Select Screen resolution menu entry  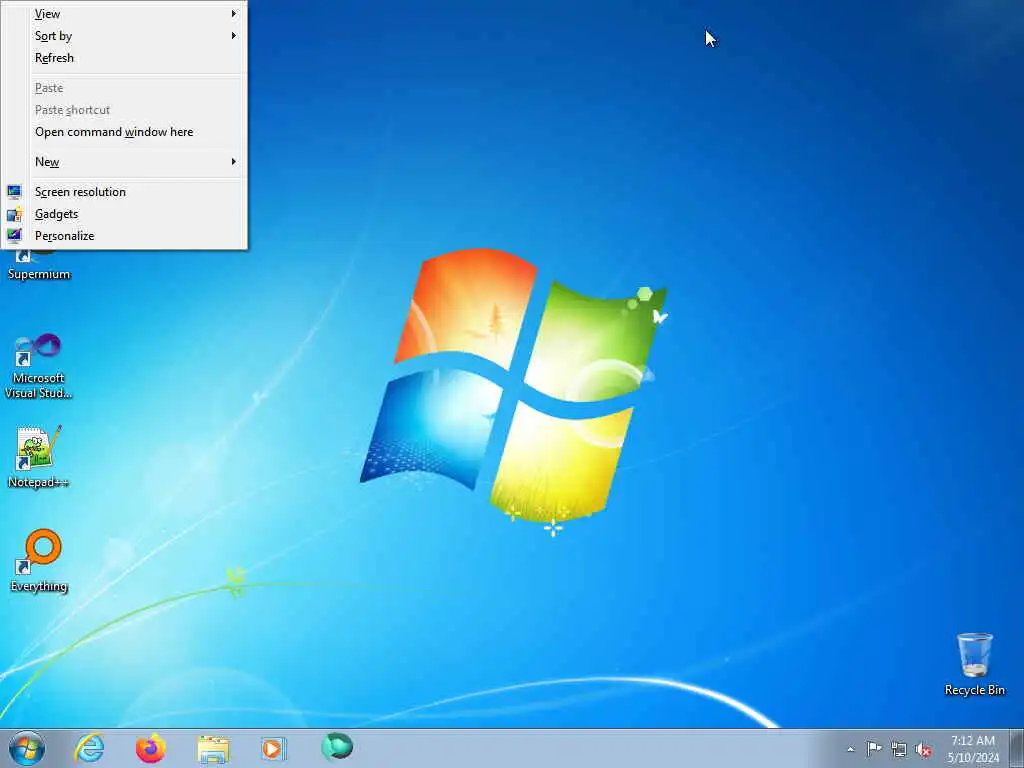tap(124, 192)
